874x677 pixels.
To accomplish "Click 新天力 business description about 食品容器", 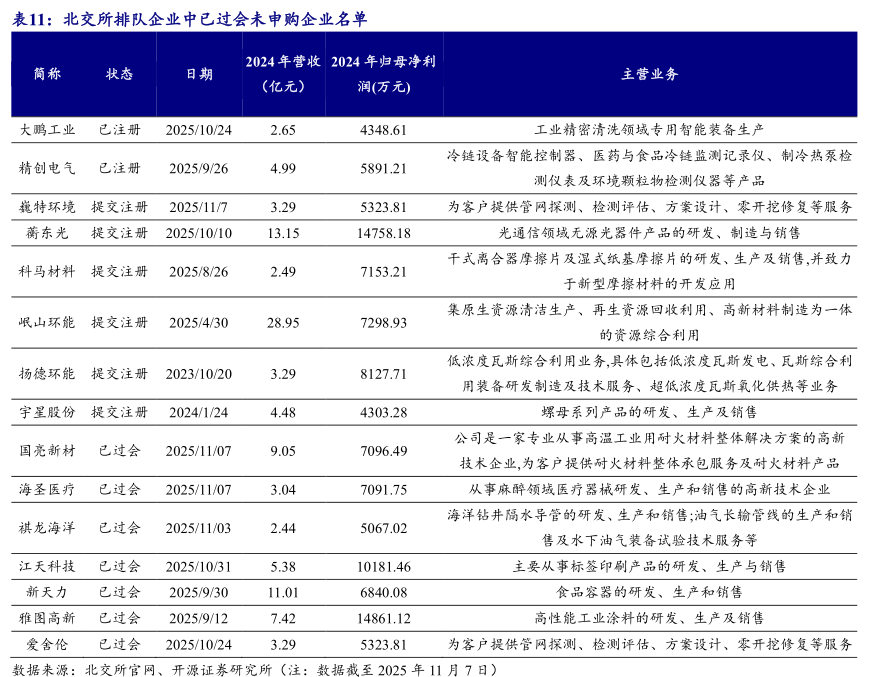I will tap(650, 592).
